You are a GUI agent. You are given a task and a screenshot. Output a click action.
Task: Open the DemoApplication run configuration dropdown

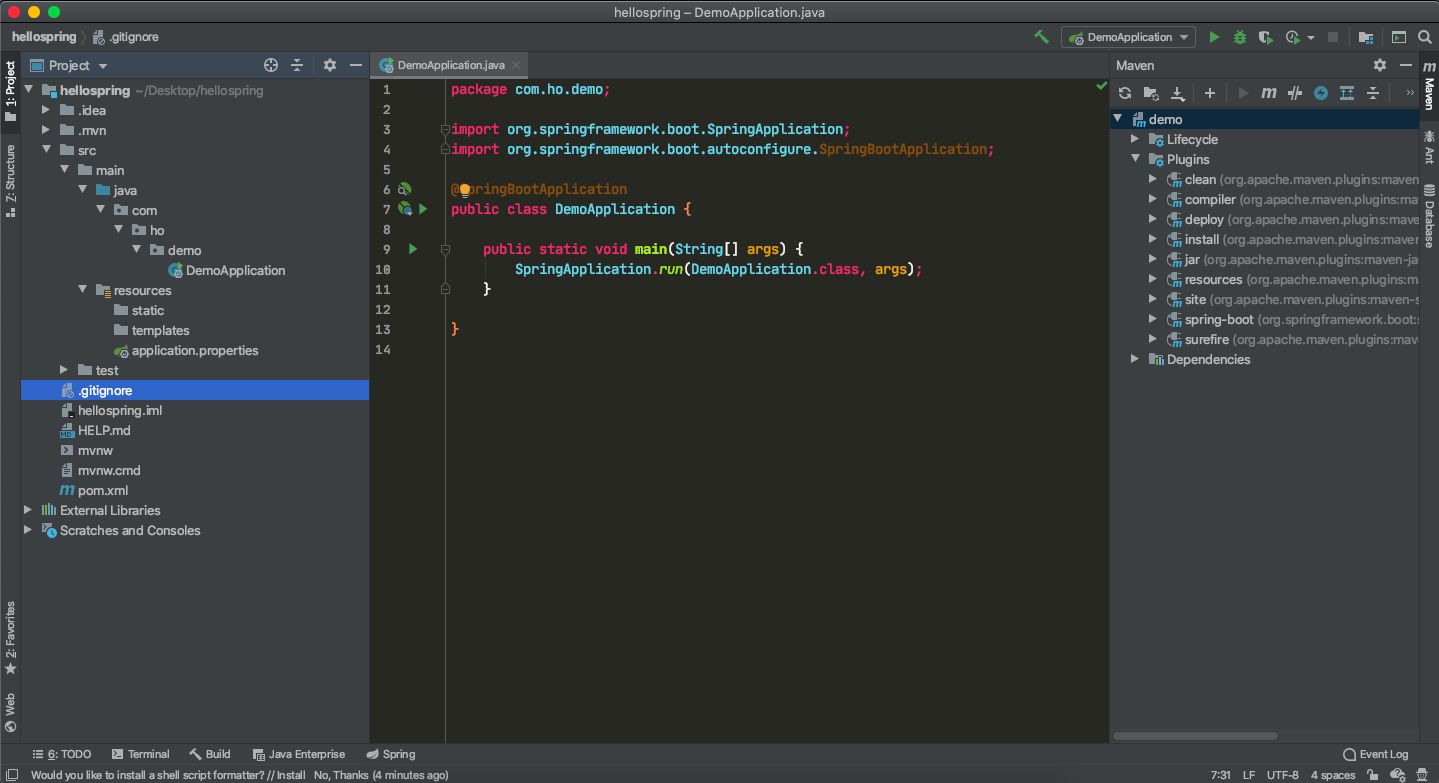coord(1128,37)
